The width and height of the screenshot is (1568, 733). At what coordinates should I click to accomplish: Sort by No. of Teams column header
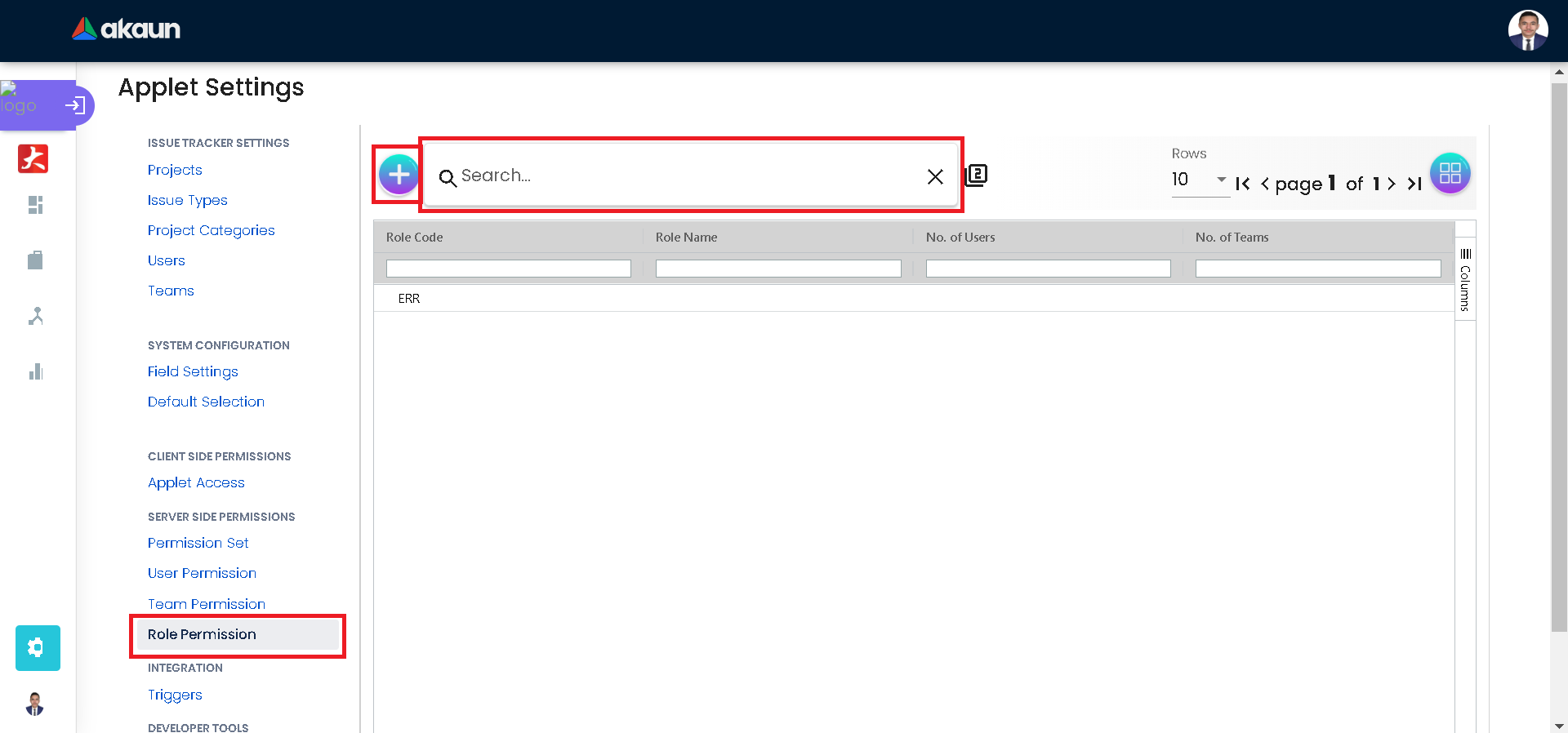click(x=1232, y=238)
